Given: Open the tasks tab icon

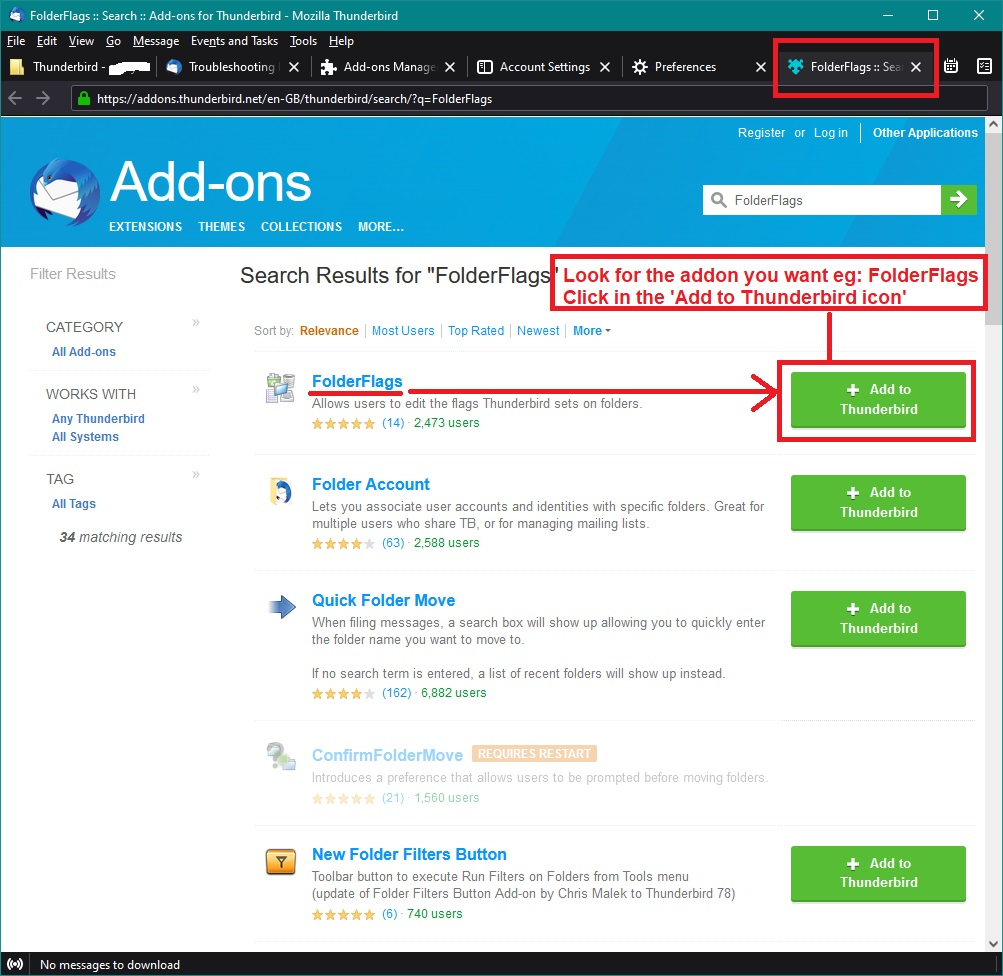Looking at the screenshot, I should 984,66.
